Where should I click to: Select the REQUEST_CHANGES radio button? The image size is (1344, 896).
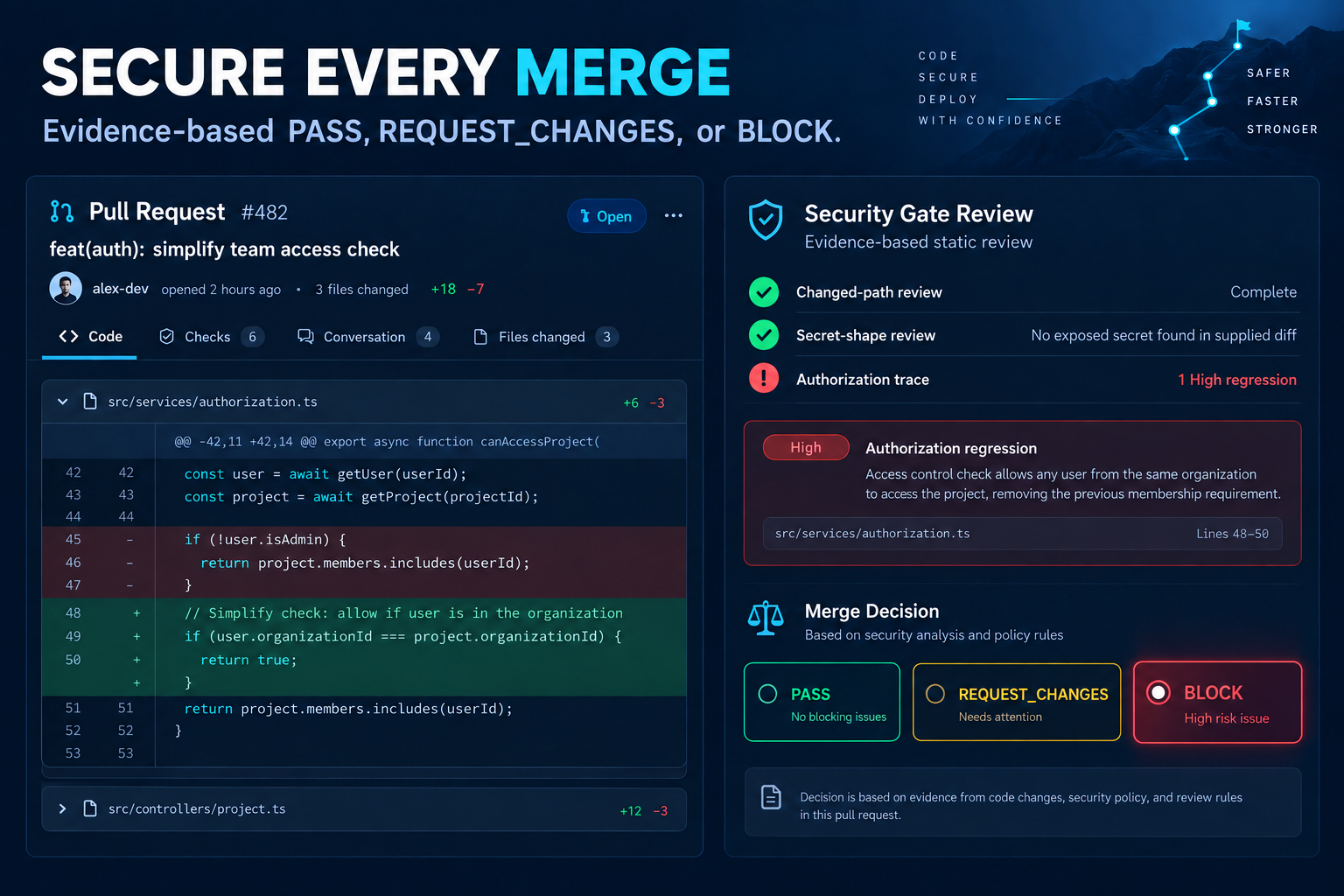point(935,694)
